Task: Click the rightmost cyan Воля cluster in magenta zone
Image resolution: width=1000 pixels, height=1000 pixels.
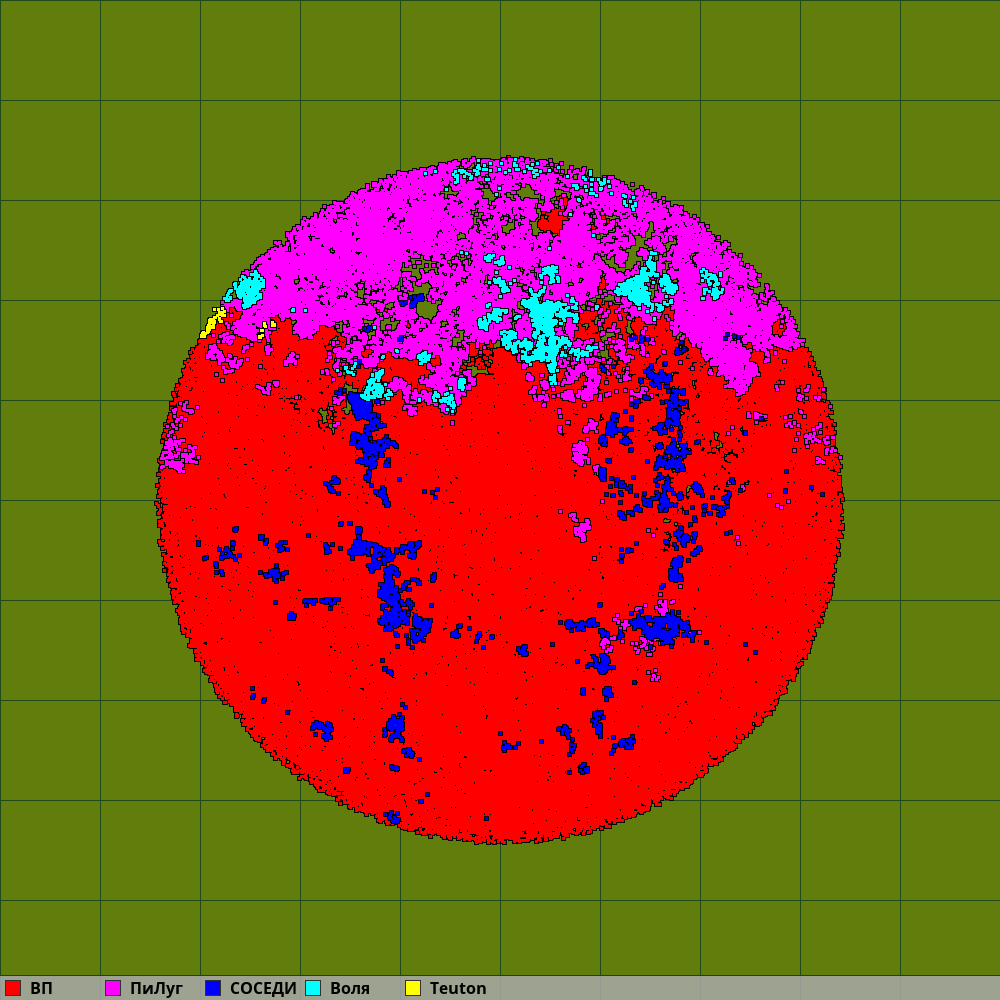Action: click(x=711, y=284)
